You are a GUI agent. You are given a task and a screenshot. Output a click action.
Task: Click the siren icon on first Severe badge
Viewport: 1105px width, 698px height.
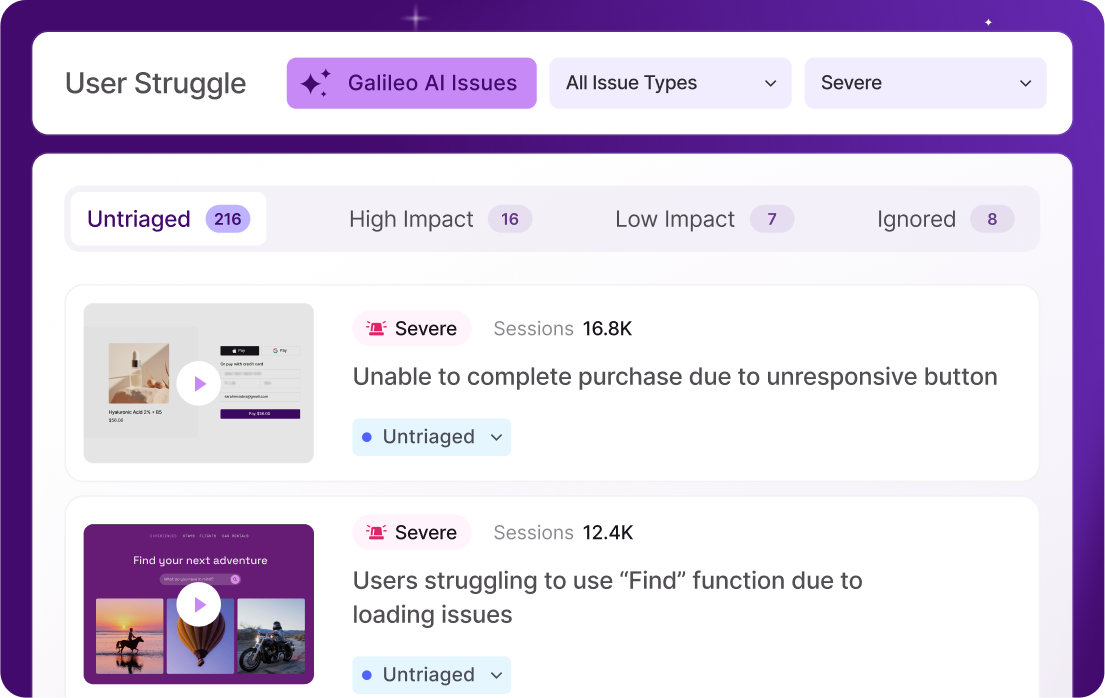(376, 329)
